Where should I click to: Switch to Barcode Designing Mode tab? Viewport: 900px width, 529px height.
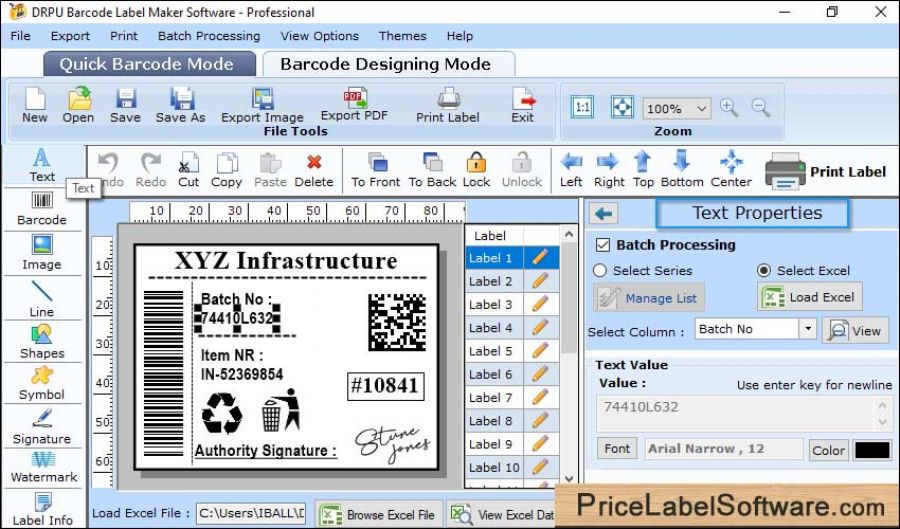(x=388, y=64)
